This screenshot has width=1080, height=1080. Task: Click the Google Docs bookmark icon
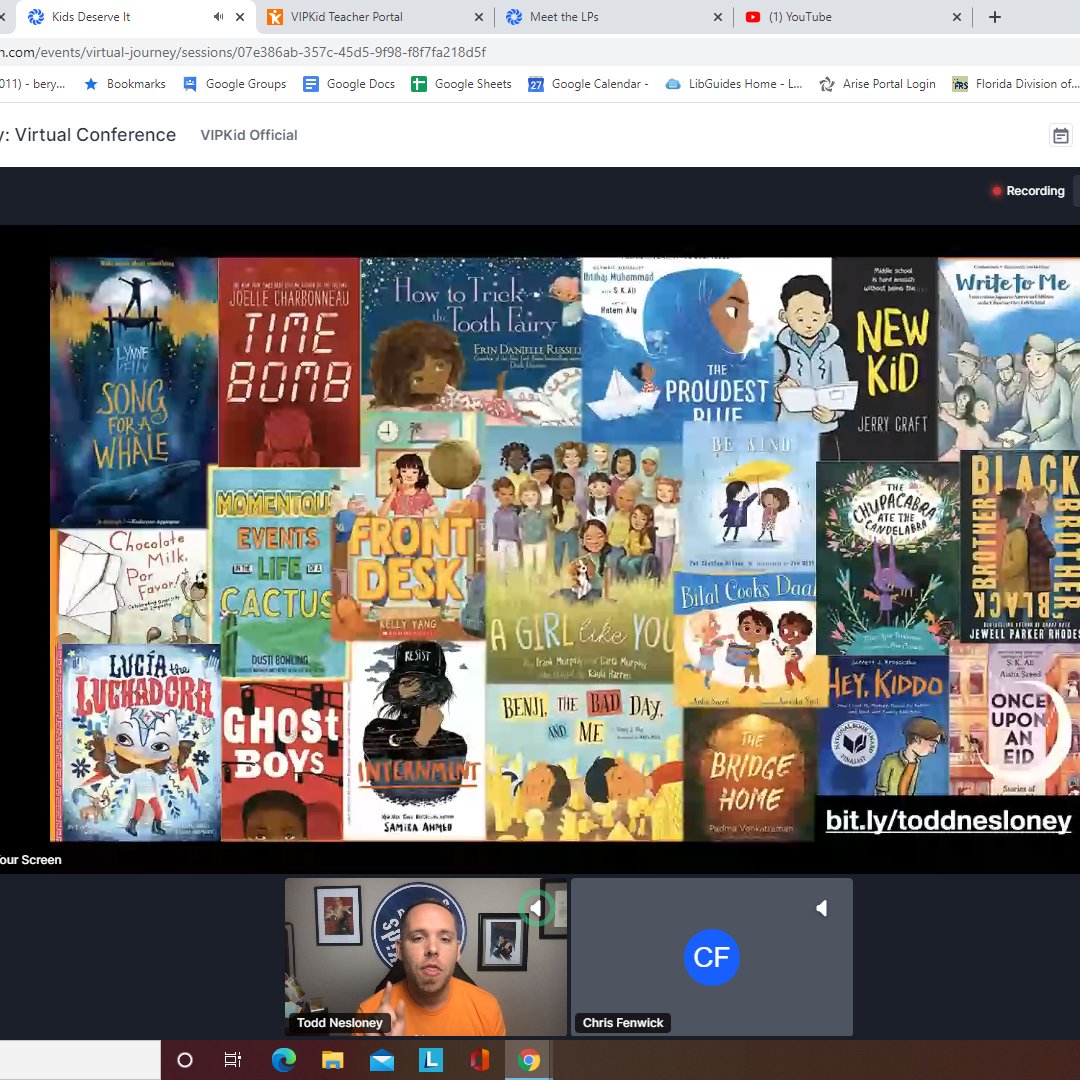coord(311,84)
